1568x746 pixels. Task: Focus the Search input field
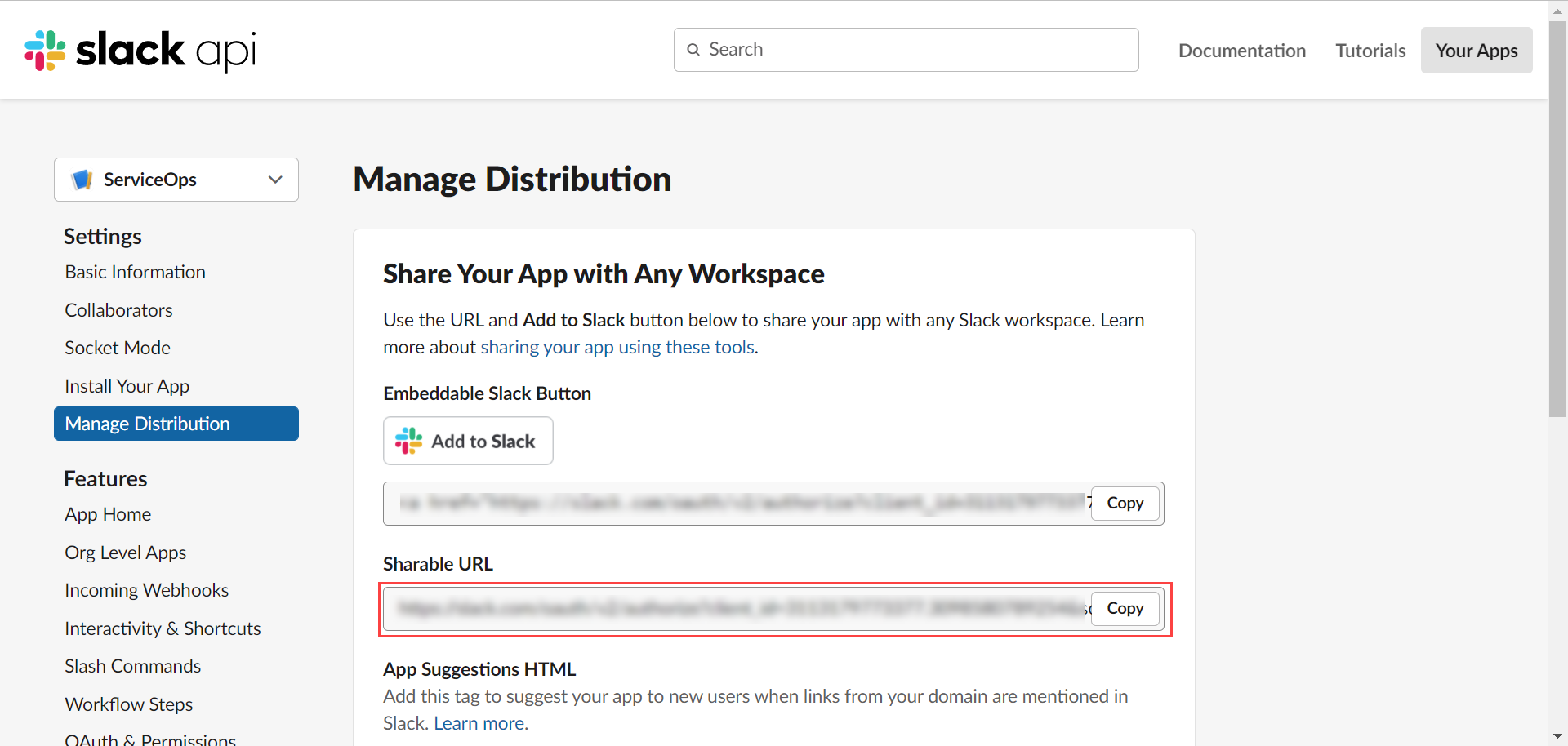[x=915, y=50]
